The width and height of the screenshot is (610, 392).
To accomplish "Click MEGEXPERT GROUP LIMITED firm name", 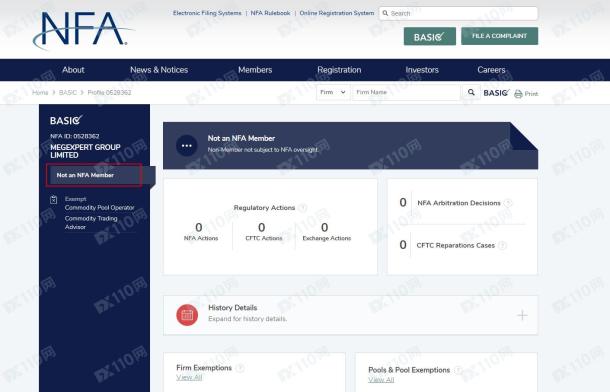I will pyautogui.click(x=85, y=151).
